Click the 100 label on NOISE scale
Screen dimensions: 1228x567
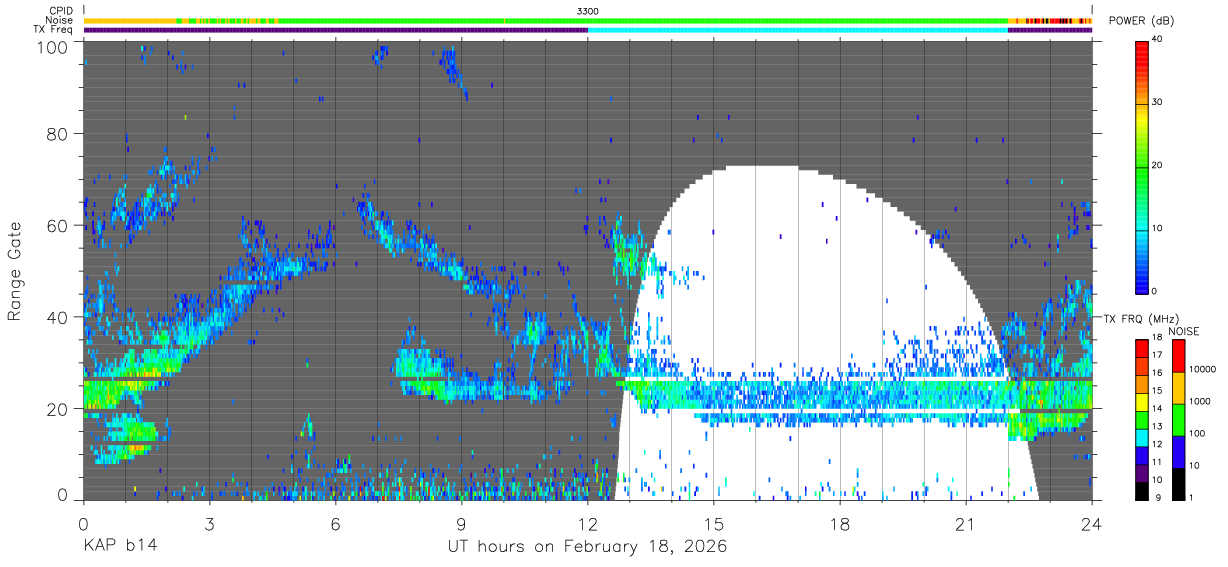tap(1196, 433)
